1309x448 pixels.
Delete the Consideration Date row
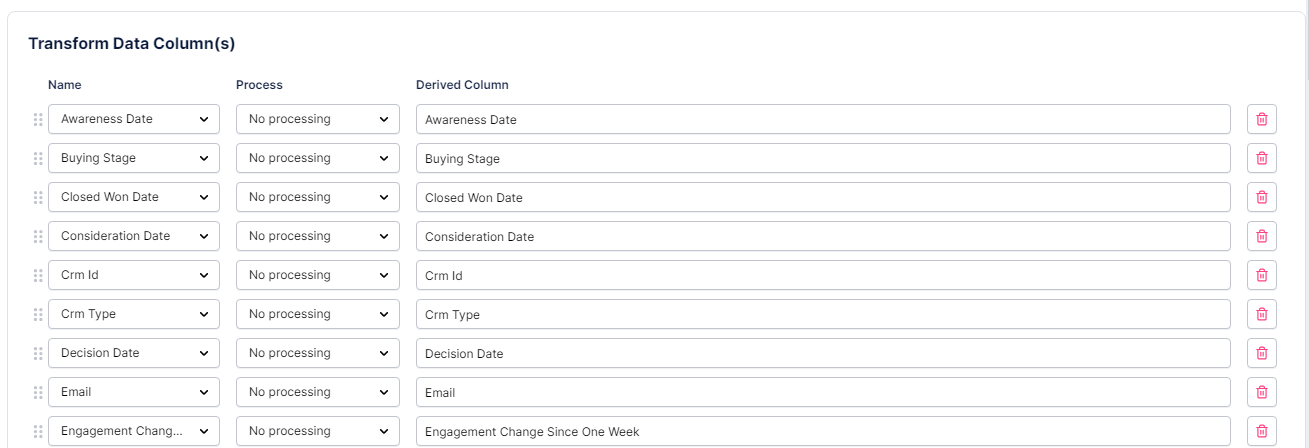[x=1262, y=236]
